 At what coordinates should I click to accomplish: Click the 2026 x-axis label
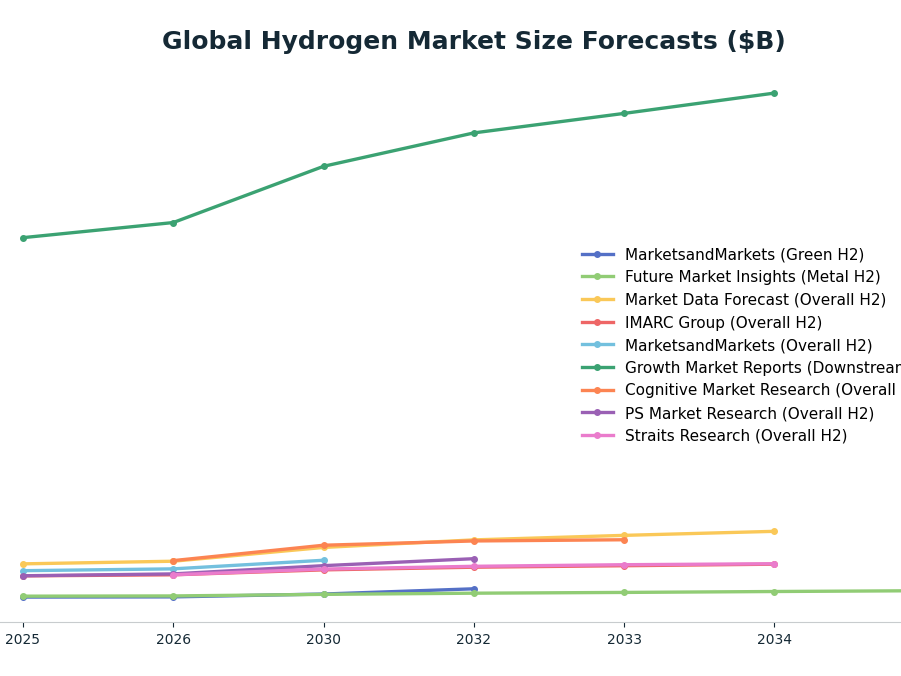tap(174, 640)
